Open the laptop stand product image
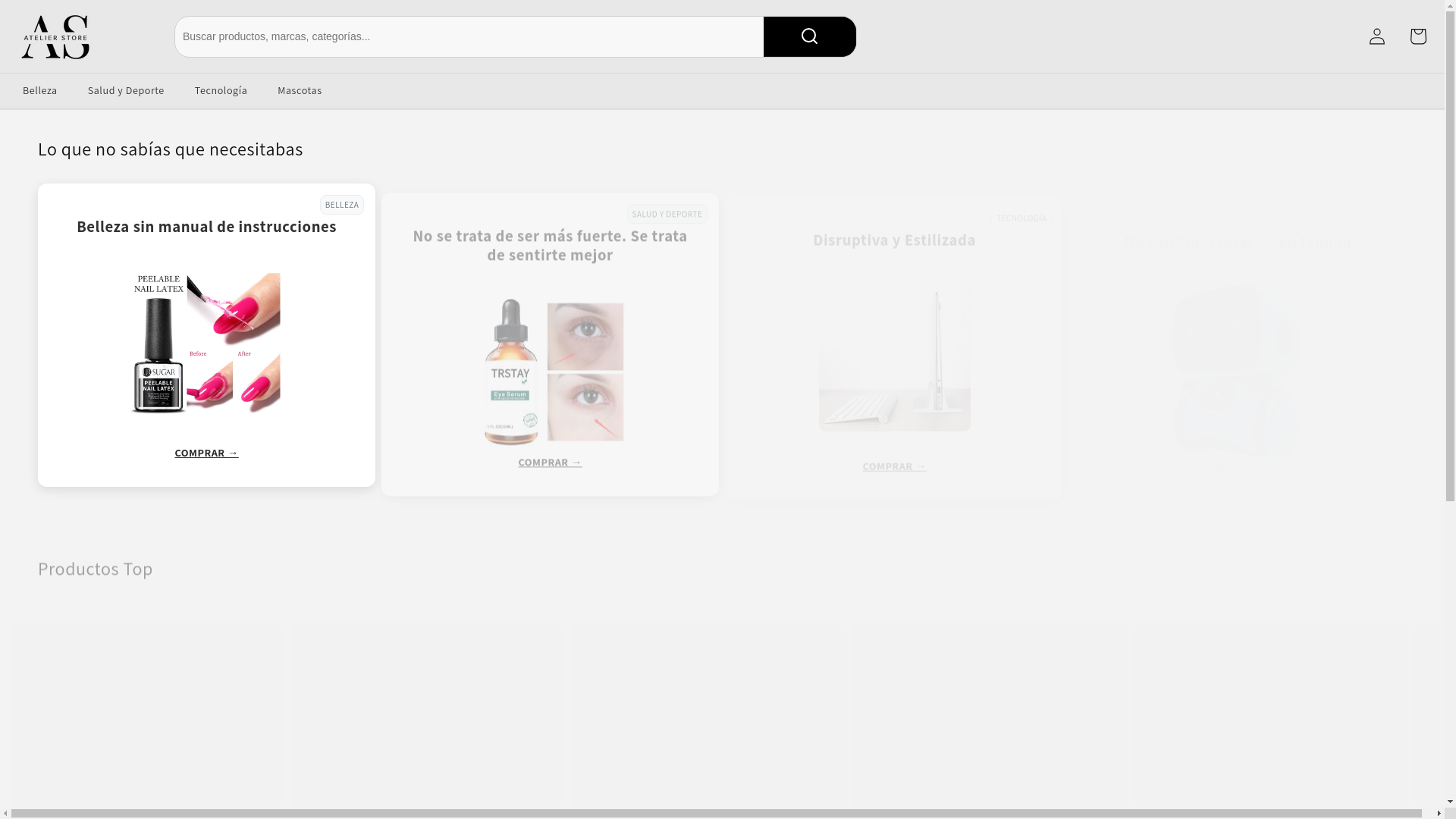Viewport: 1456px width, 819px height. click(x=895, y=356)
